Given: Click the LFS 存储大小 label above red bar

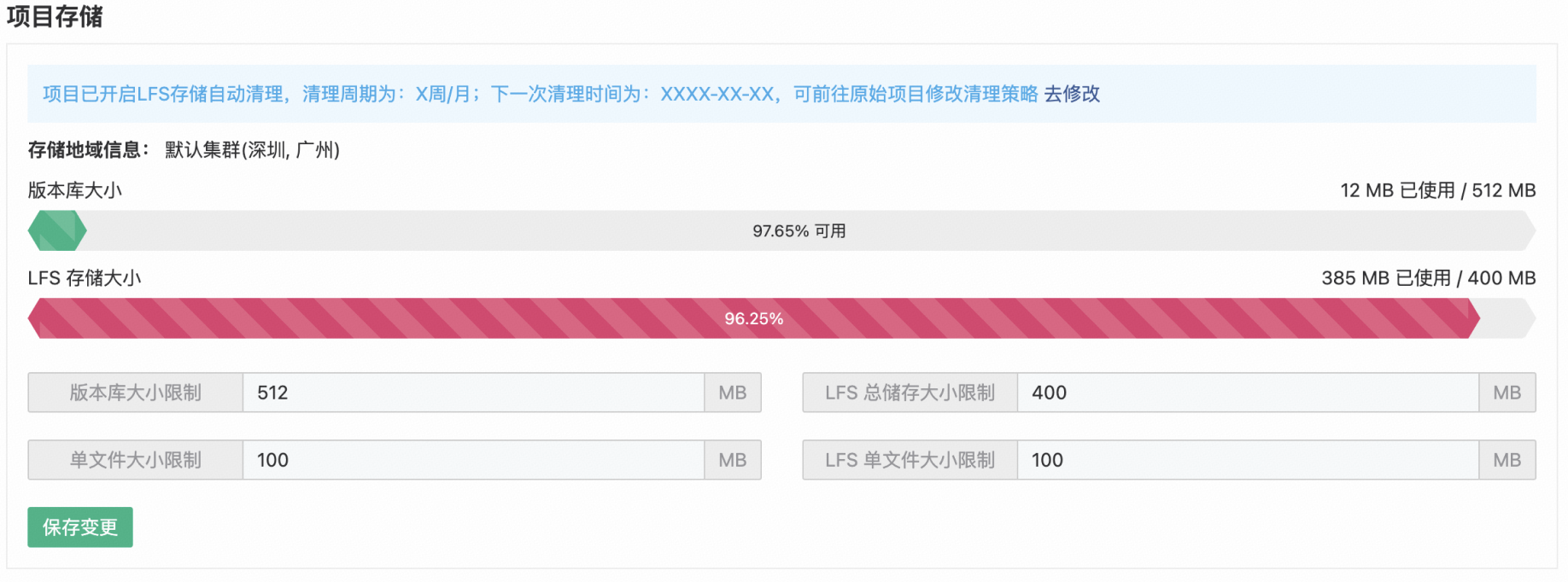Looking at the screenshot, I should (85, 278).
